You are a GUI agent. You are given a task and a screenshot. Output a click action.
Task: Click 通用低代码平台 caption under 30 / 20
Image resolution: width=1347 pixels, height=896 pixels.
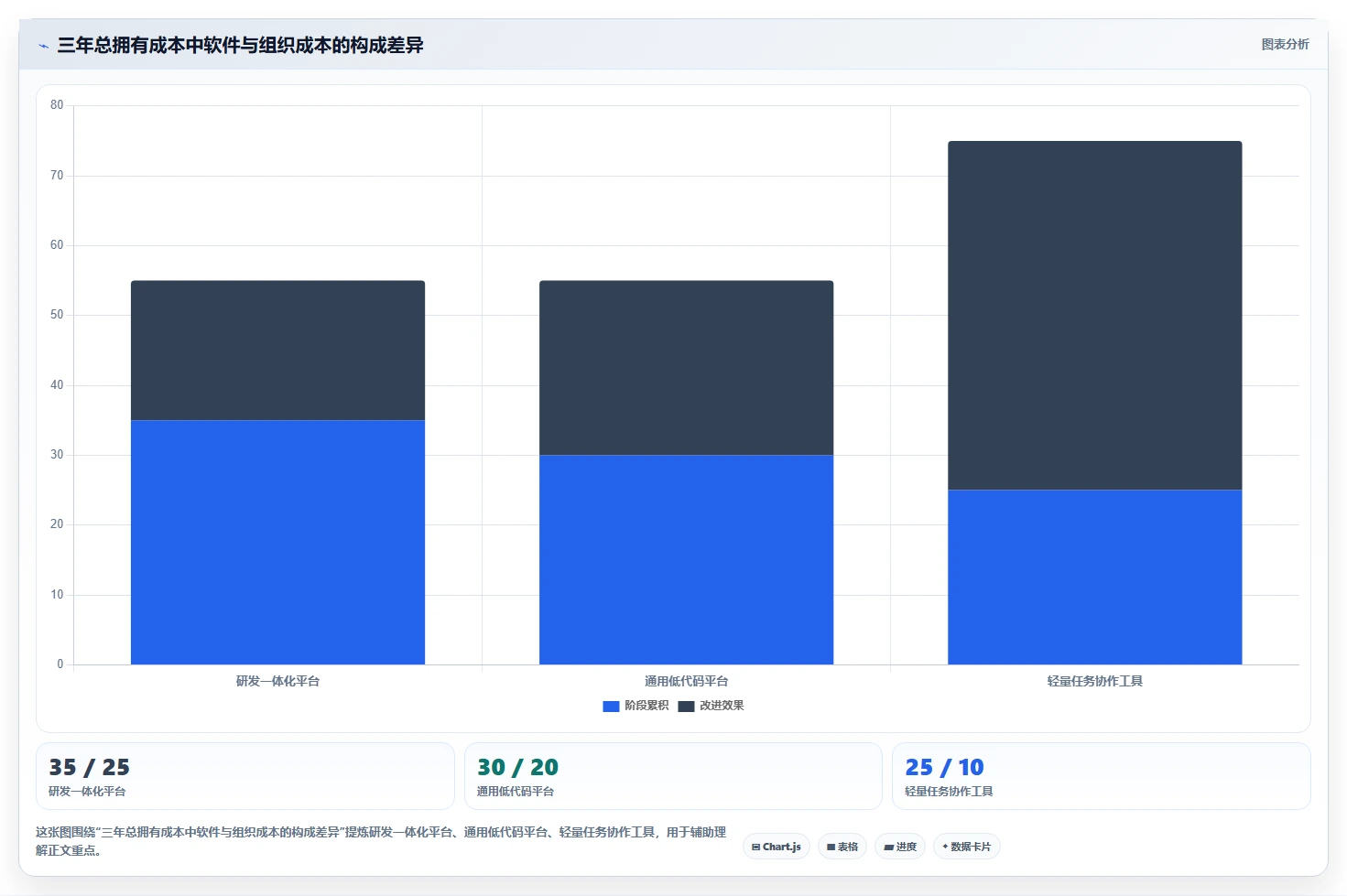click(x=515, y=792)
